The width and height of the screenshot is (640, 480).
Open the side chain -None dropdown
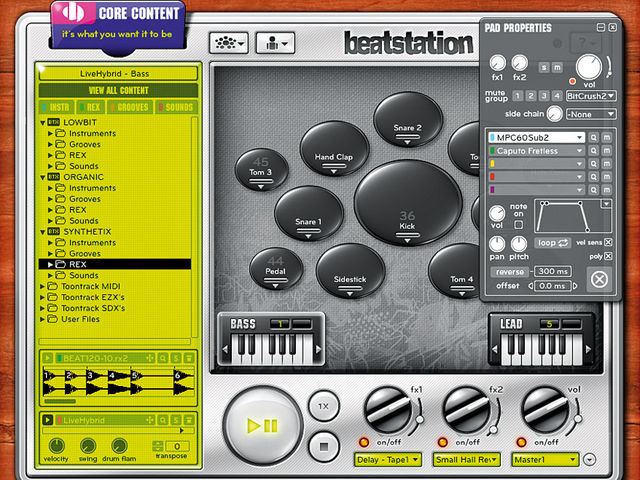pyautogui.click(x=591, y=114)
